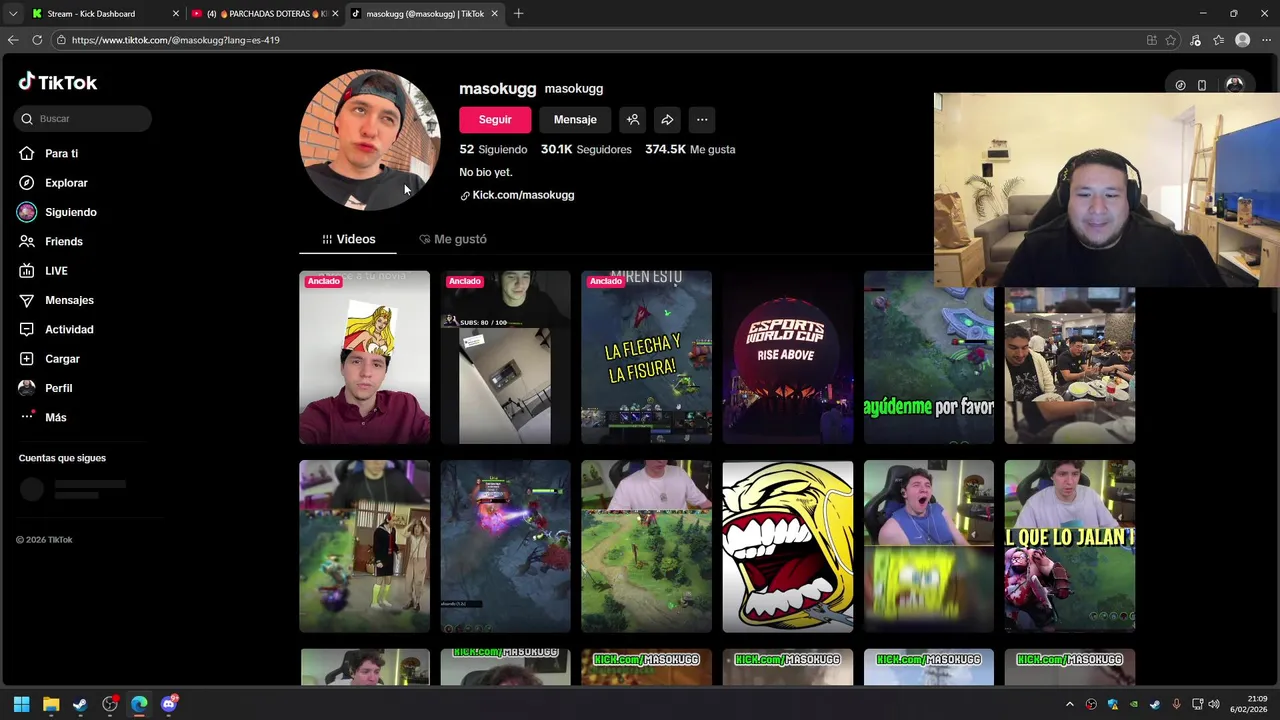The width and height of the screenshot is (1280, 720).
Task: Click the add-friend person icon
Action: pos(633,120)
